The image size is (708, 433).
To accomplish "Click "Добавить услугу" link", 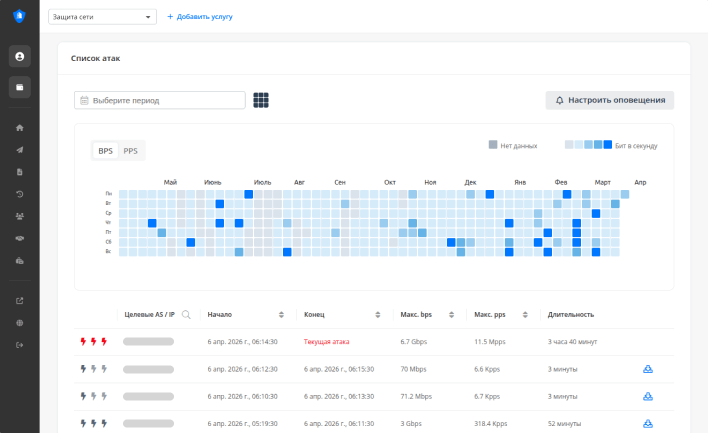I will pyautogui.click(x=199, y=17).
